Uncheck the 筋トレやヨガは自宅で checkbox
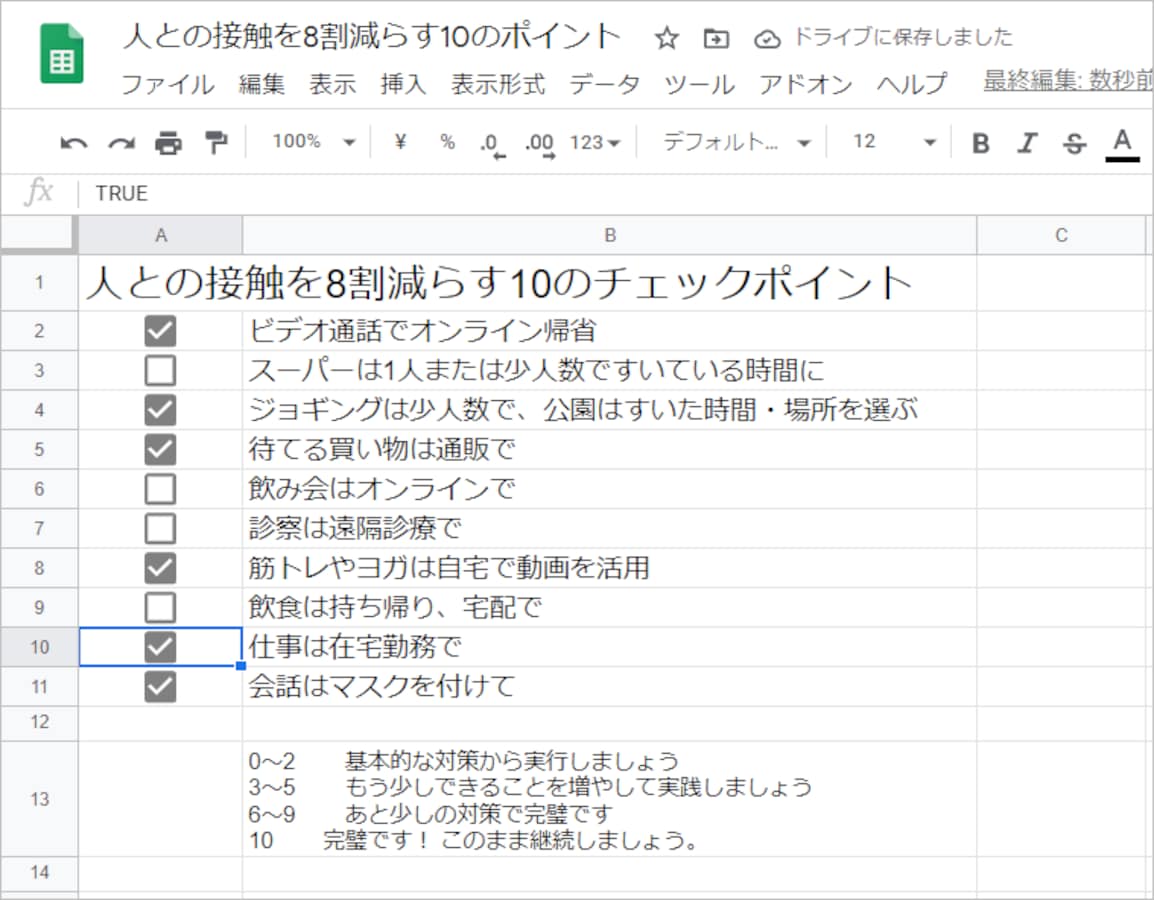This screenshot has width=1154, height=900. tap(160, 568)
